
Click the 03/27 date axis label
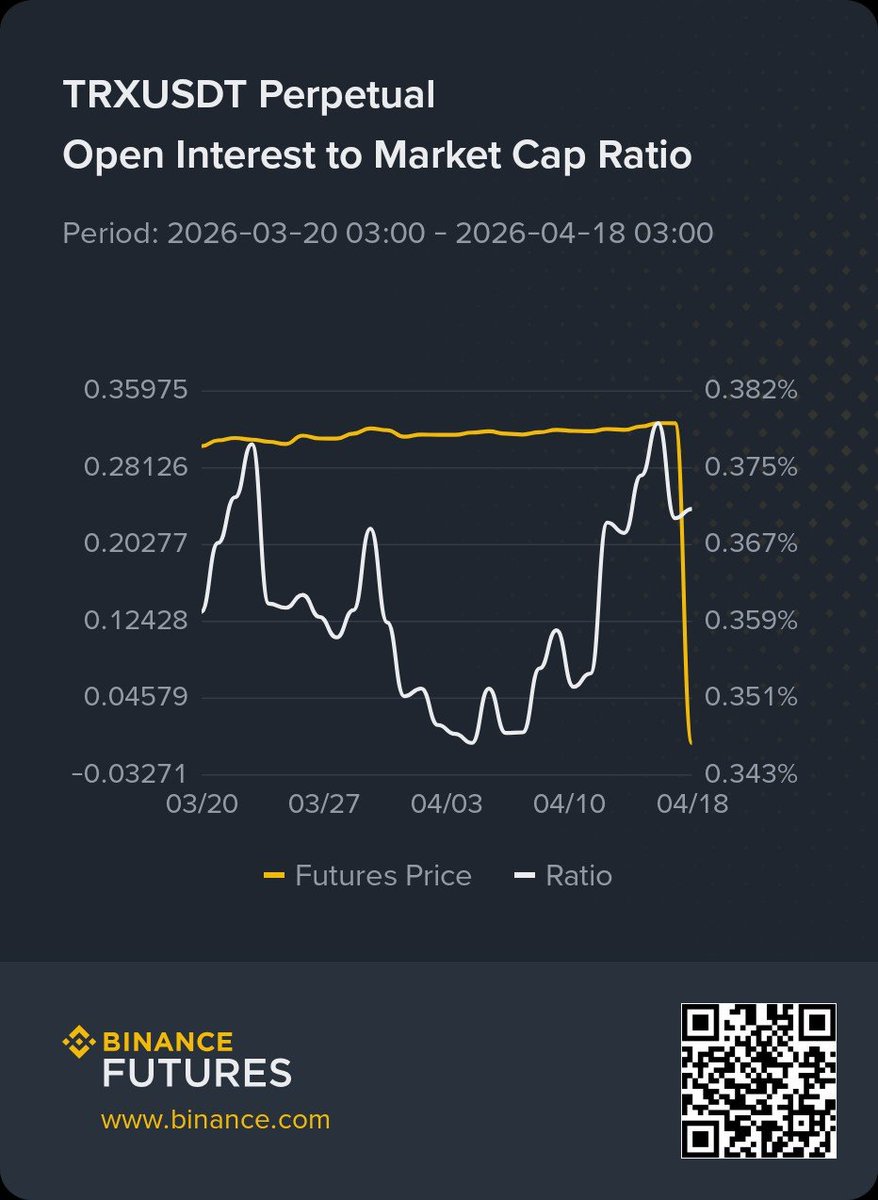[321, 804]
